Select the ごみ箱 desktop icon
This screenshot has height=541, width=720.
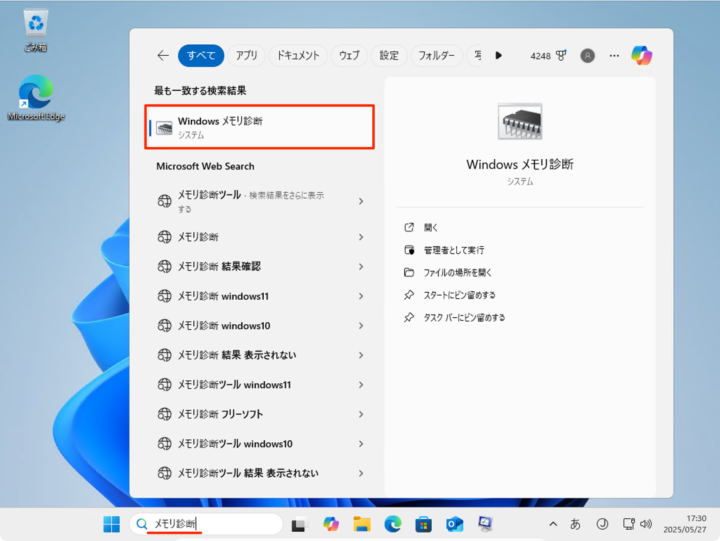[x=36, y=30]
